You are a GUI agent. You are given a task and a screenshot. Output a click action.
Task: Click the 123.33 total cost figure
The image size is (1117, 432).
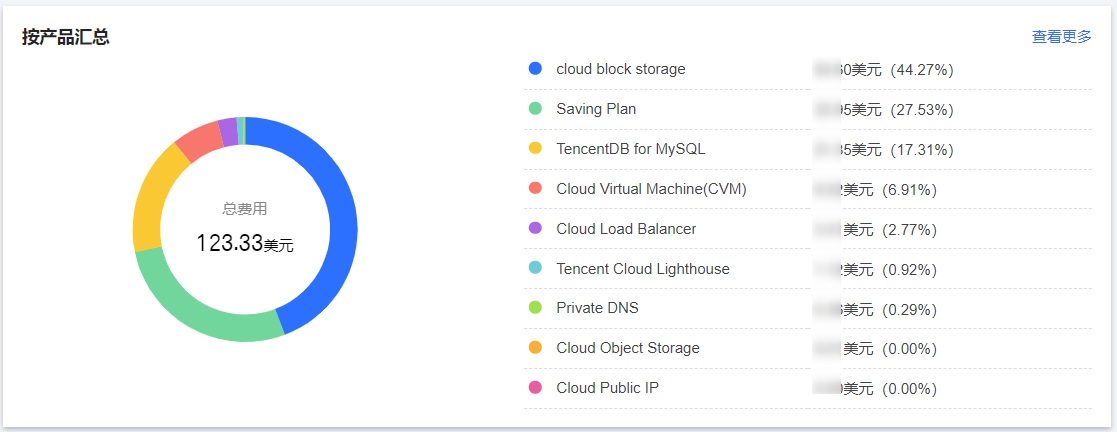pyautogui.click(x=229, y=243)
